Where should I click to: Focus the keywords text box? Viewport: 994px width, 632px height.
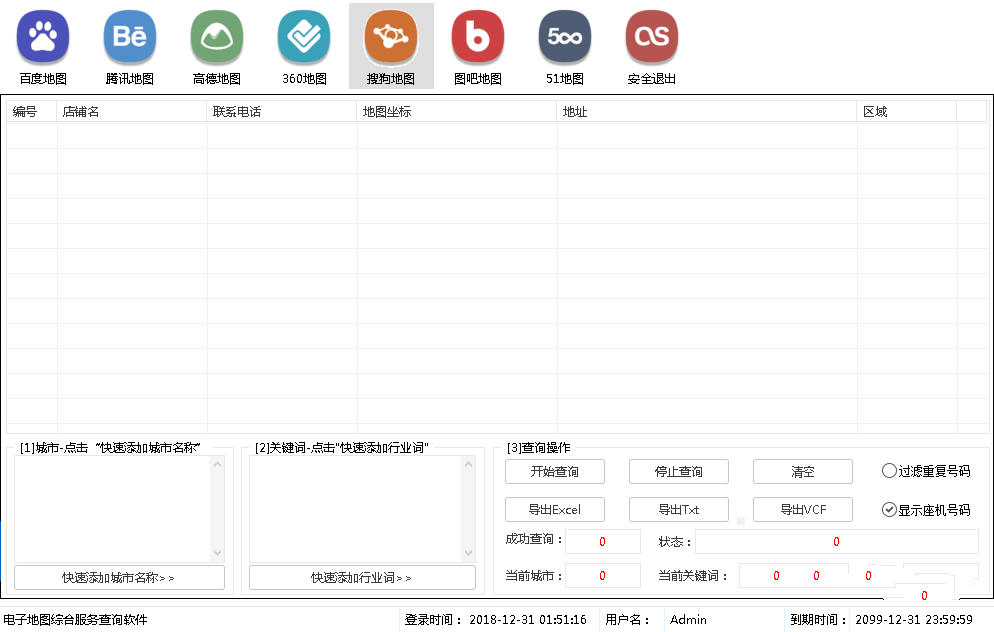[356, 509]
